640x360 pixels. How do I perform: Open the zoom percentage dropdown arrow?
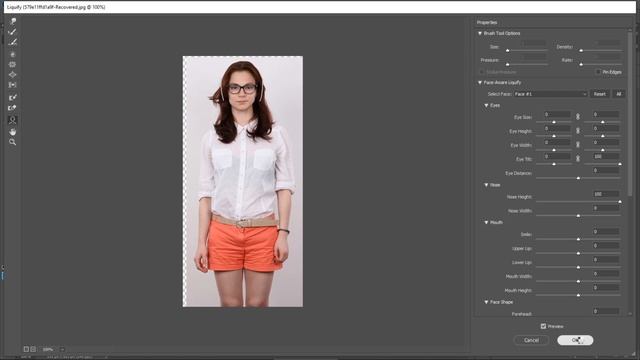pos(62,349)
